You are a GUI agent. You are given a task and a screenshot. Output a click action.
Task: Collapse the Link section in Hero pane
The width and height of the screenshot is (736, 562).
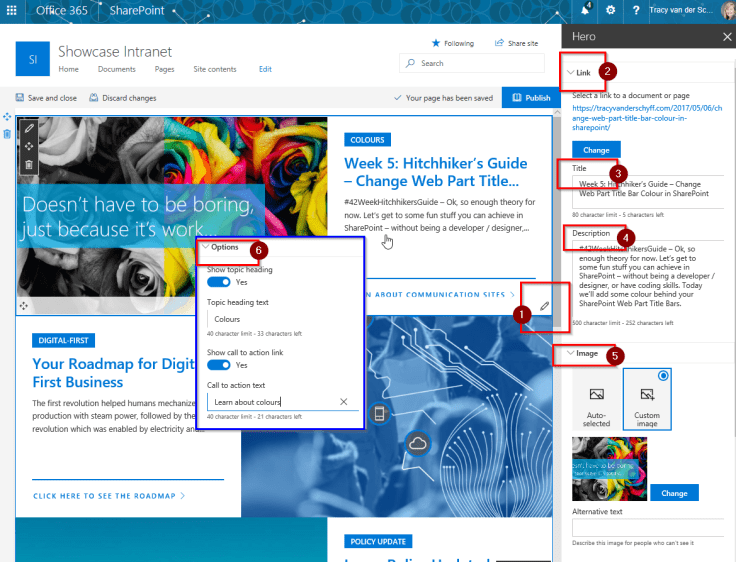(571, 73)
